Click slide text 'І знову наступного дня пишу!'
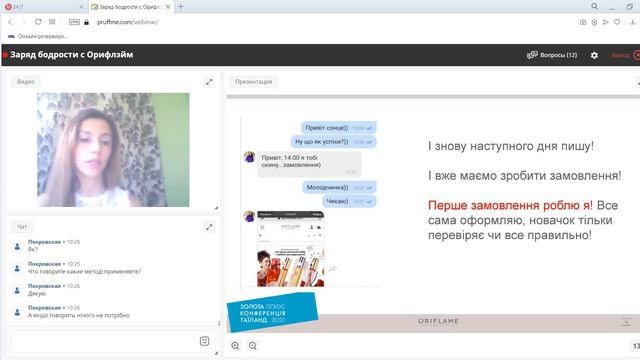 point(511,146)
